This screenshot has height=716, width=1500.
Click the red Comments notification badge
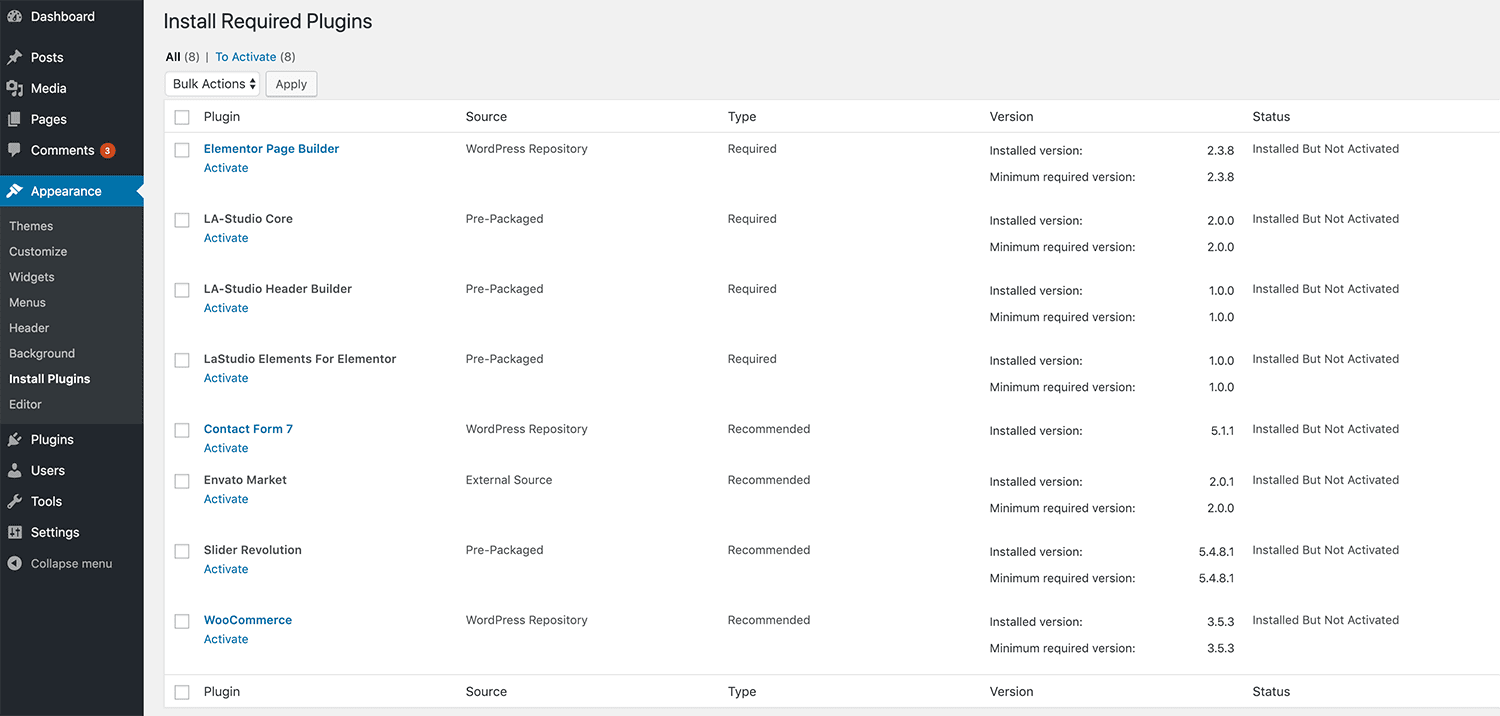[107, 150]
